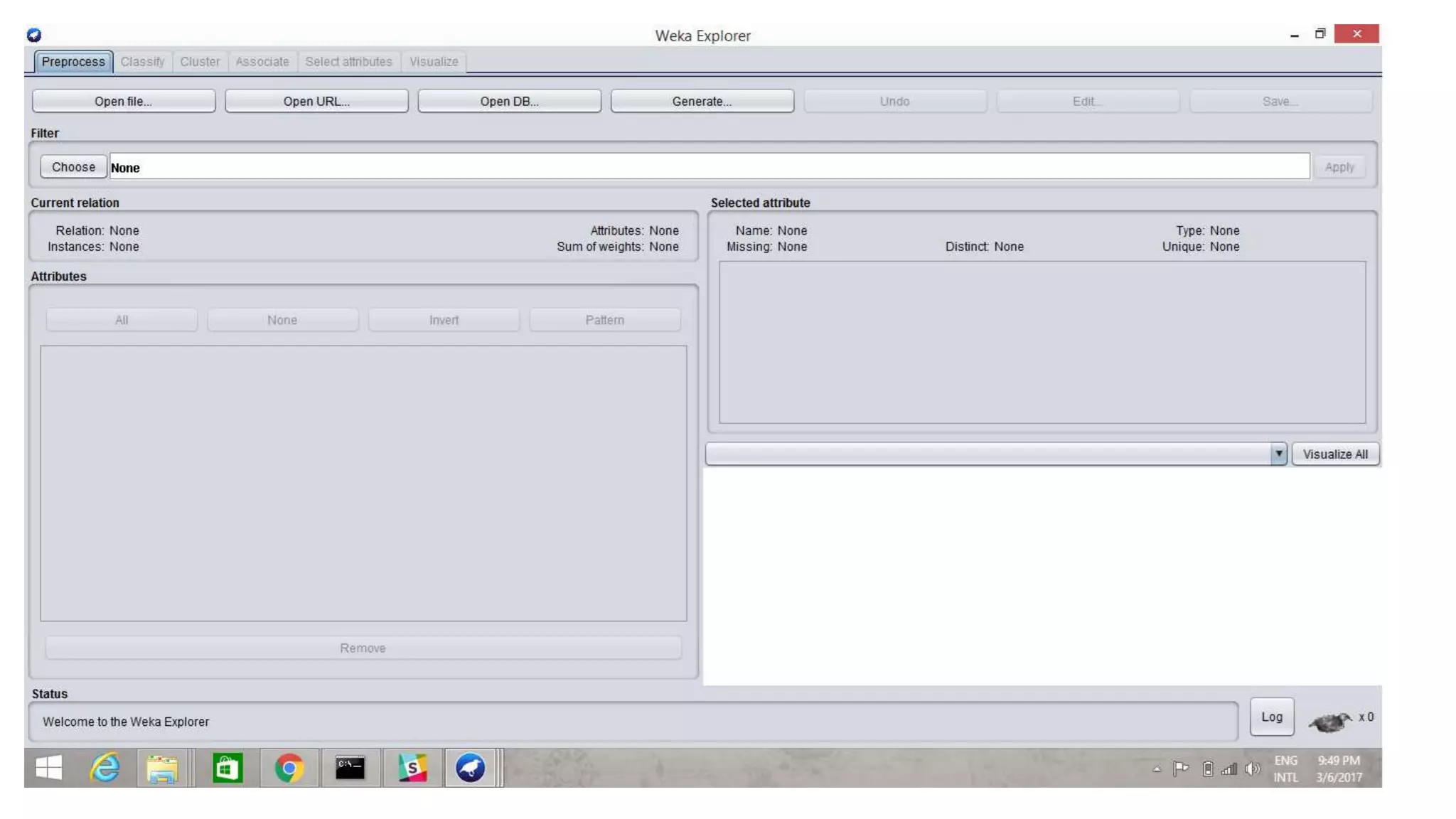Select Weka app icon in taskbar
This screenshot has width=1456, height=819.
pyautogui.click(x=470, y=768)
